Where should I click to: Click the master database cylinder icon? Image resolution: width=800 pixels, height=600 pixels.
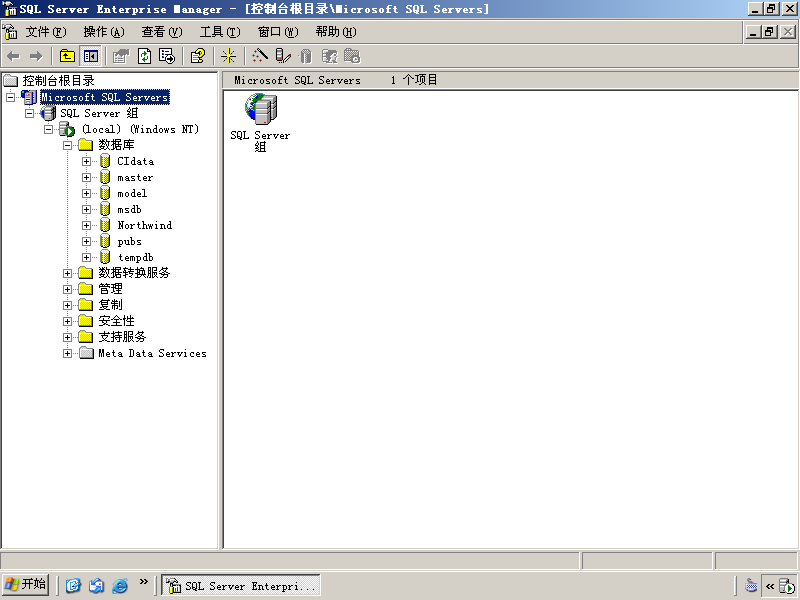click(105, 177)
